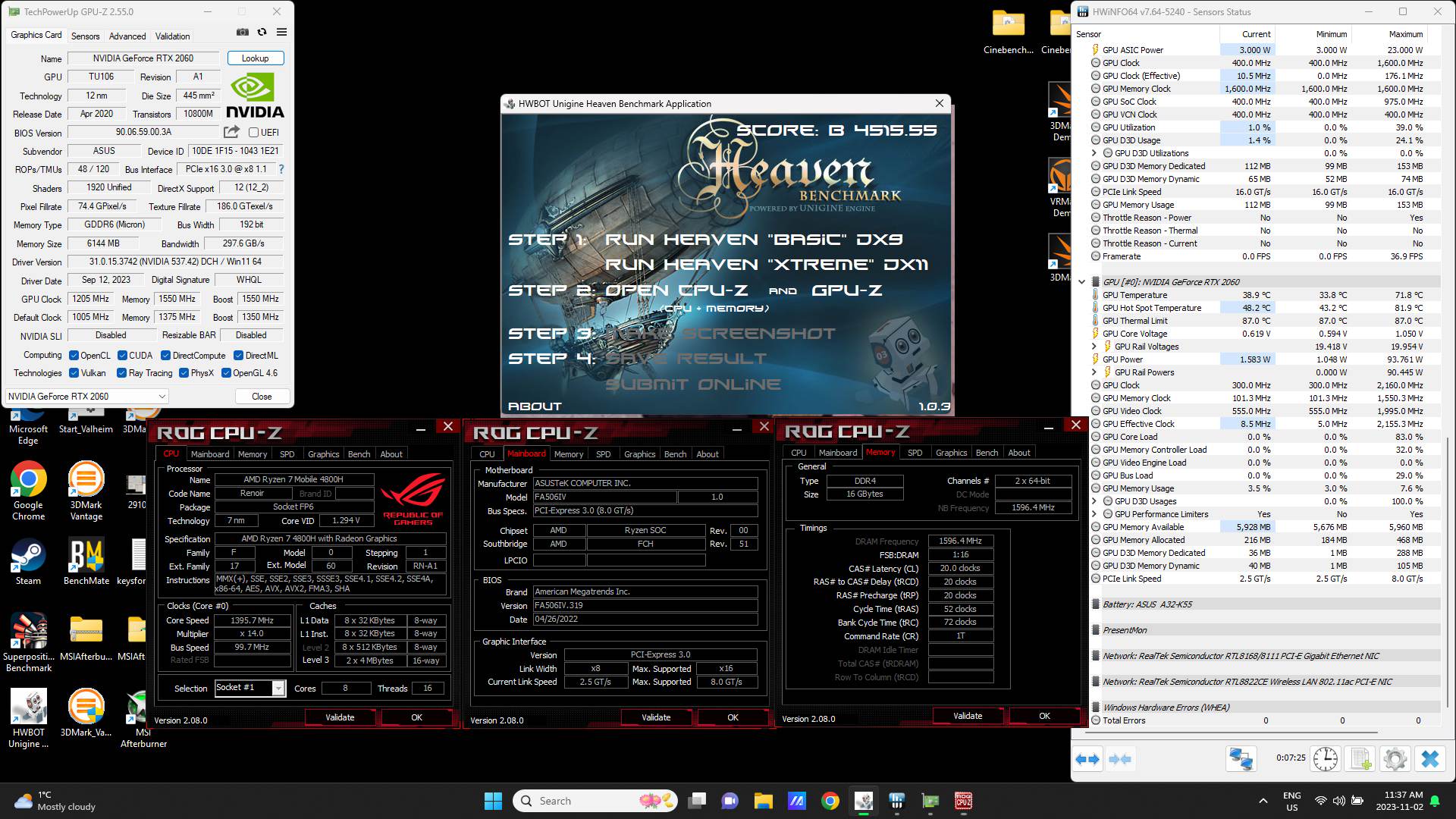The image size is (1456, 819).
Task: Expand GPU Rail Powers row
Action: coord(1094,372)
